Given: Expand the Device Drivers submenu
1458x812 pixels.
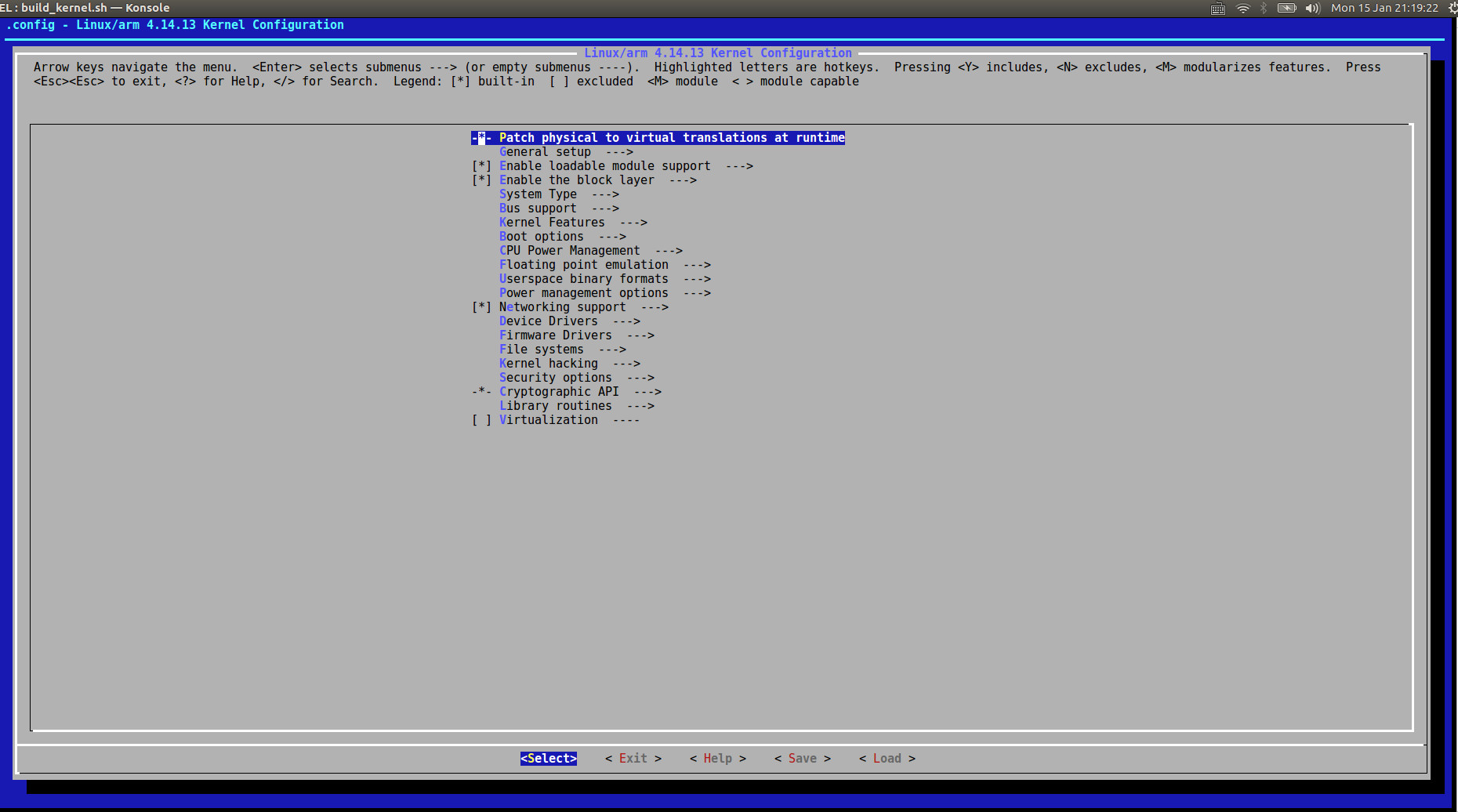Looking at the screenshot, I should click(570, 321).
